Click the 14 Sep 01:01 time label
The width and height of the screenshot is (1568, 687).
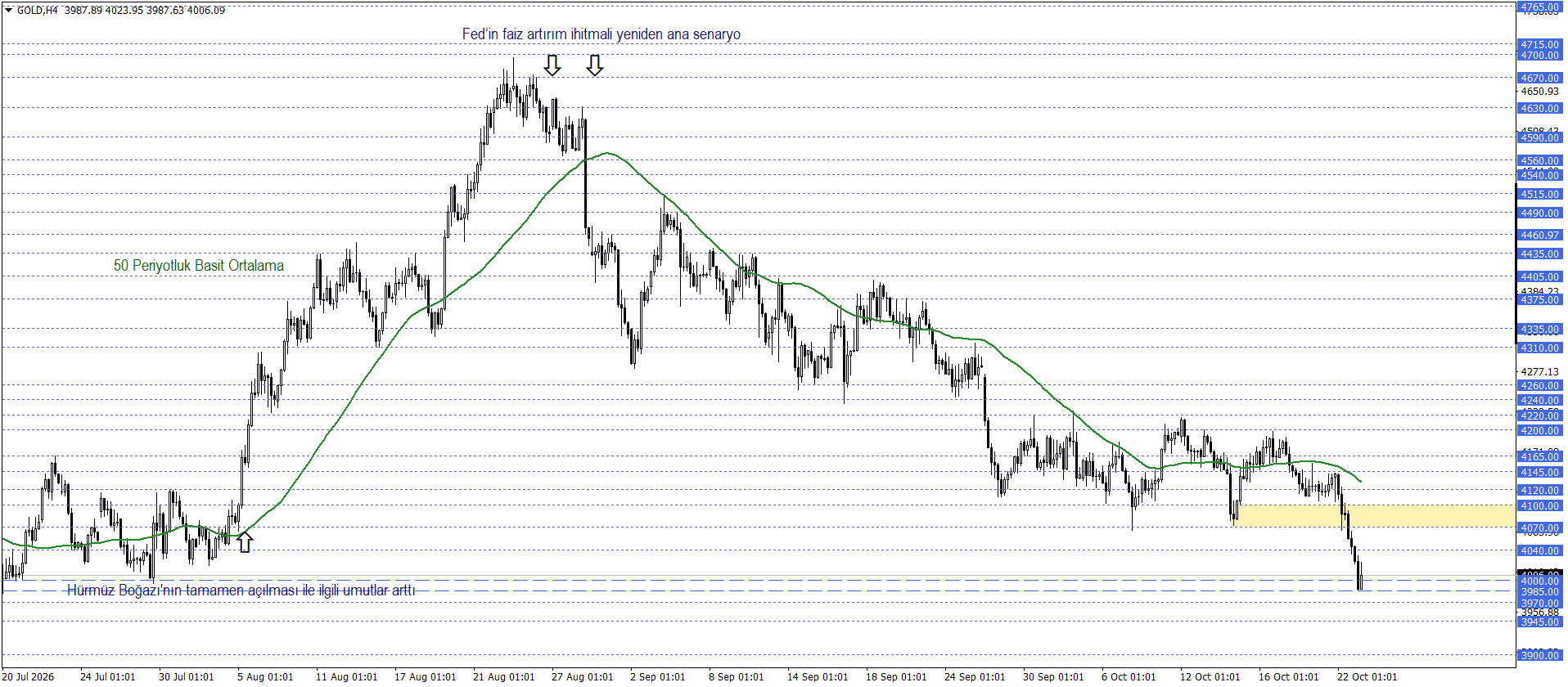[x=818, y=676]
